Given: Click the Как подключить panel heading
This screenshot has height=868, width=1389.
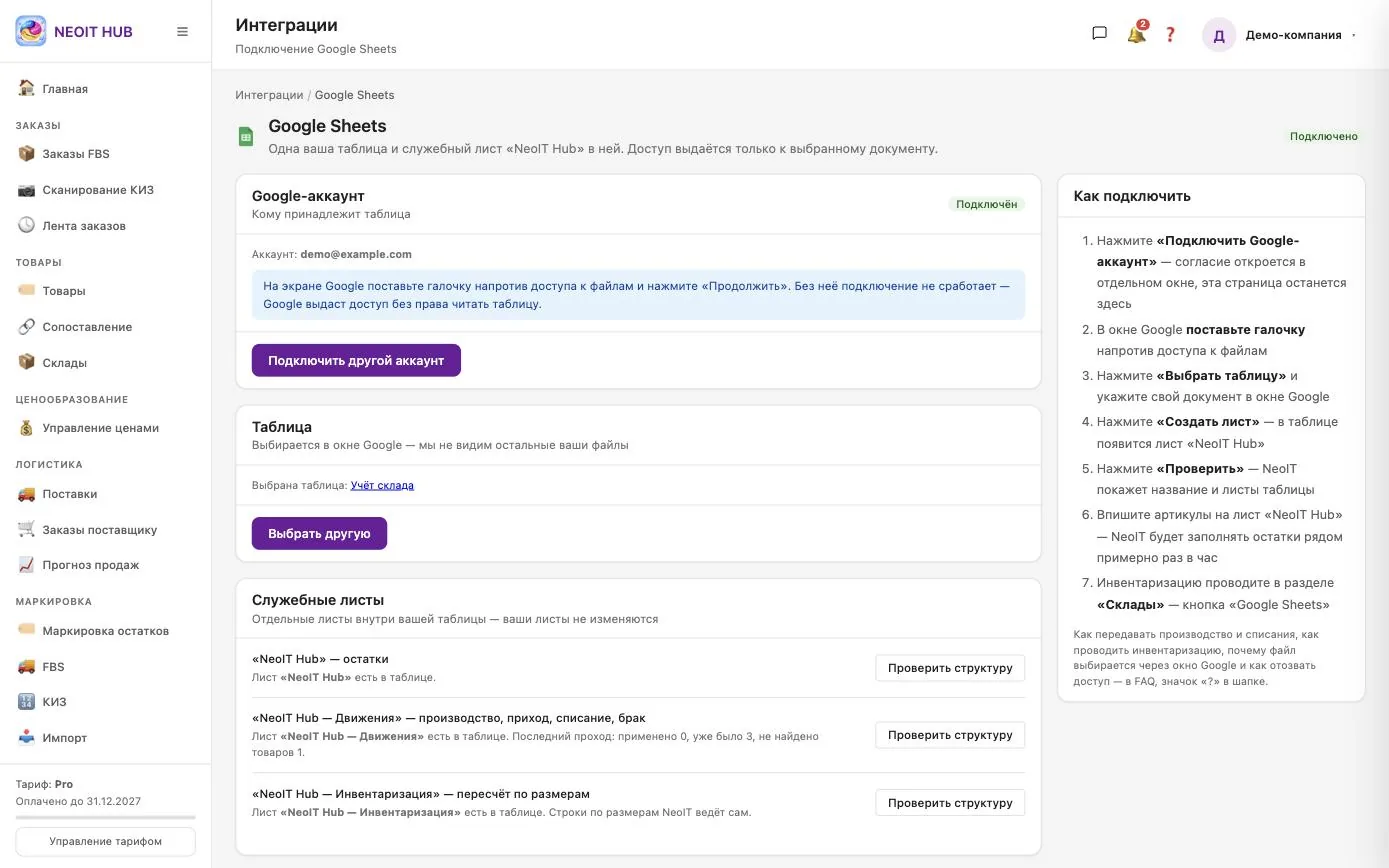Looking at the screenshot, I should [x=1132, y=196].
